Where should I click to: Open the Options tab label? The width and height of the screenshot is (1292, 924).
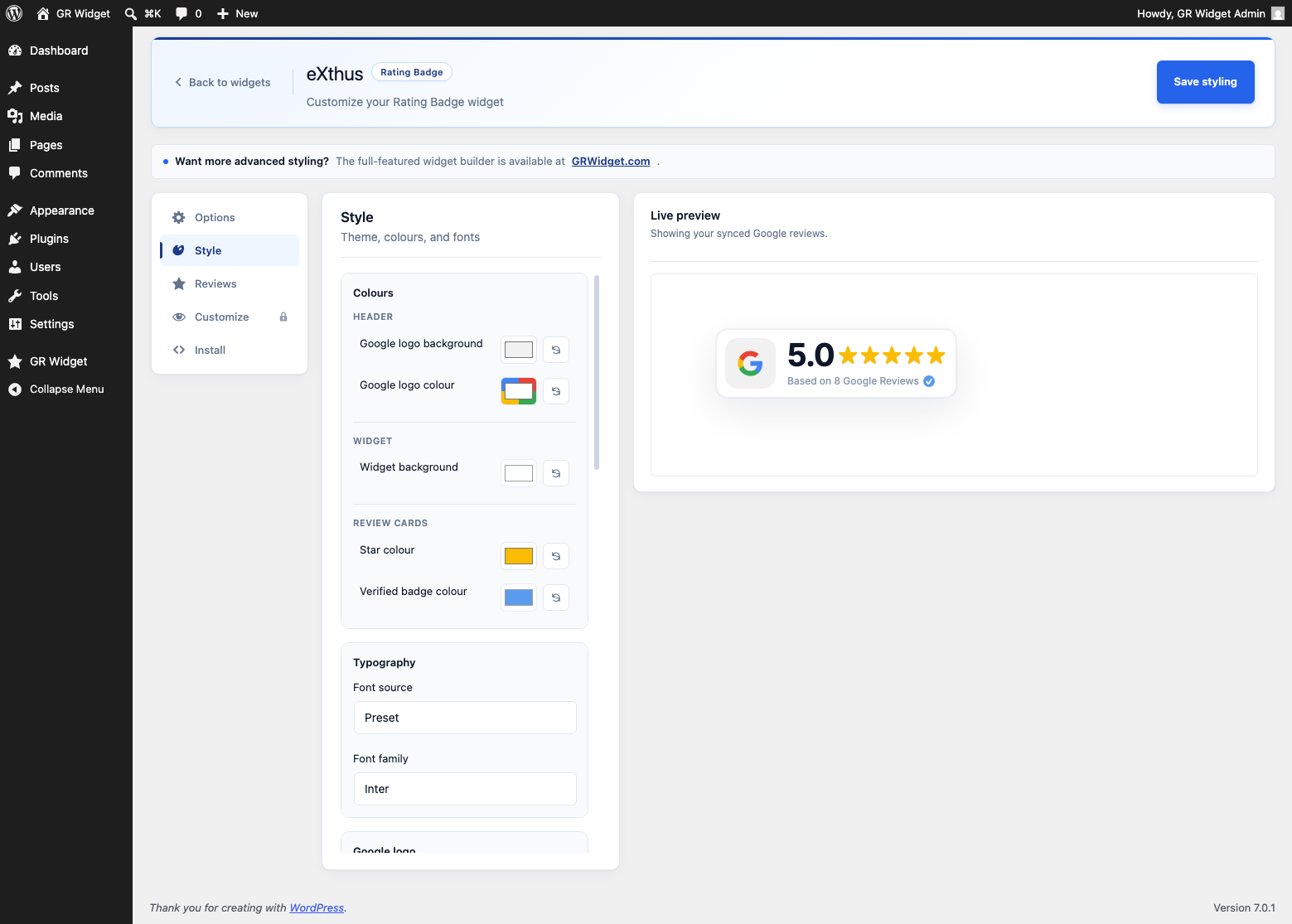coord(215,217)
